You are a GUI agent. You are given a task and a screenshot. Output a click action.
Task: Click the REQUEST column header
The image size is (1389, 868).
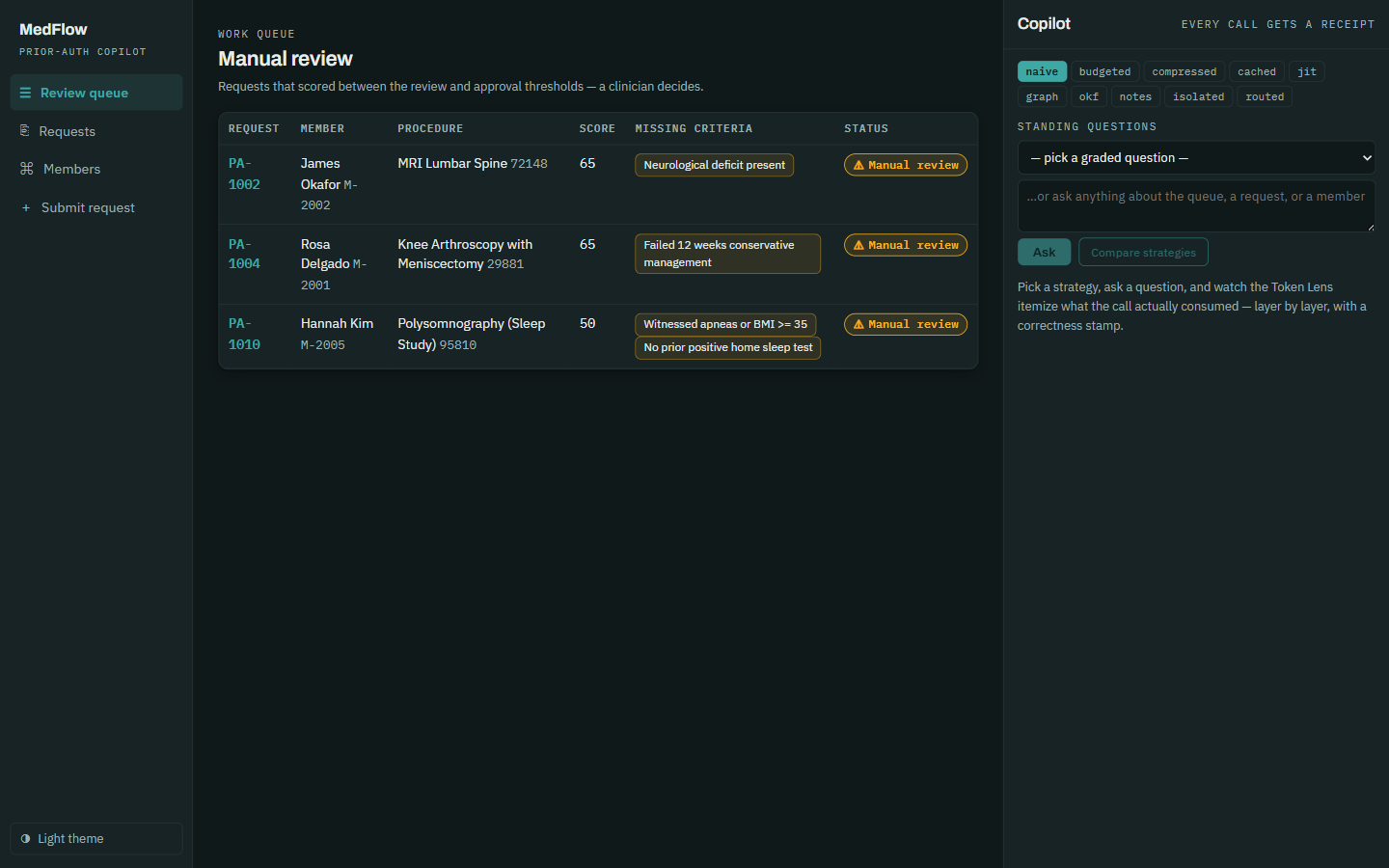[x=254, y=128]
